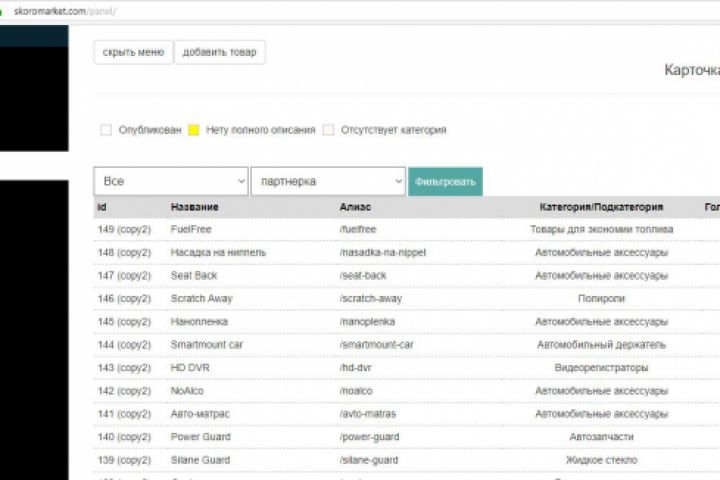Toggle the 'Опубликован' legend checkbox

click(x=106, y=130)
